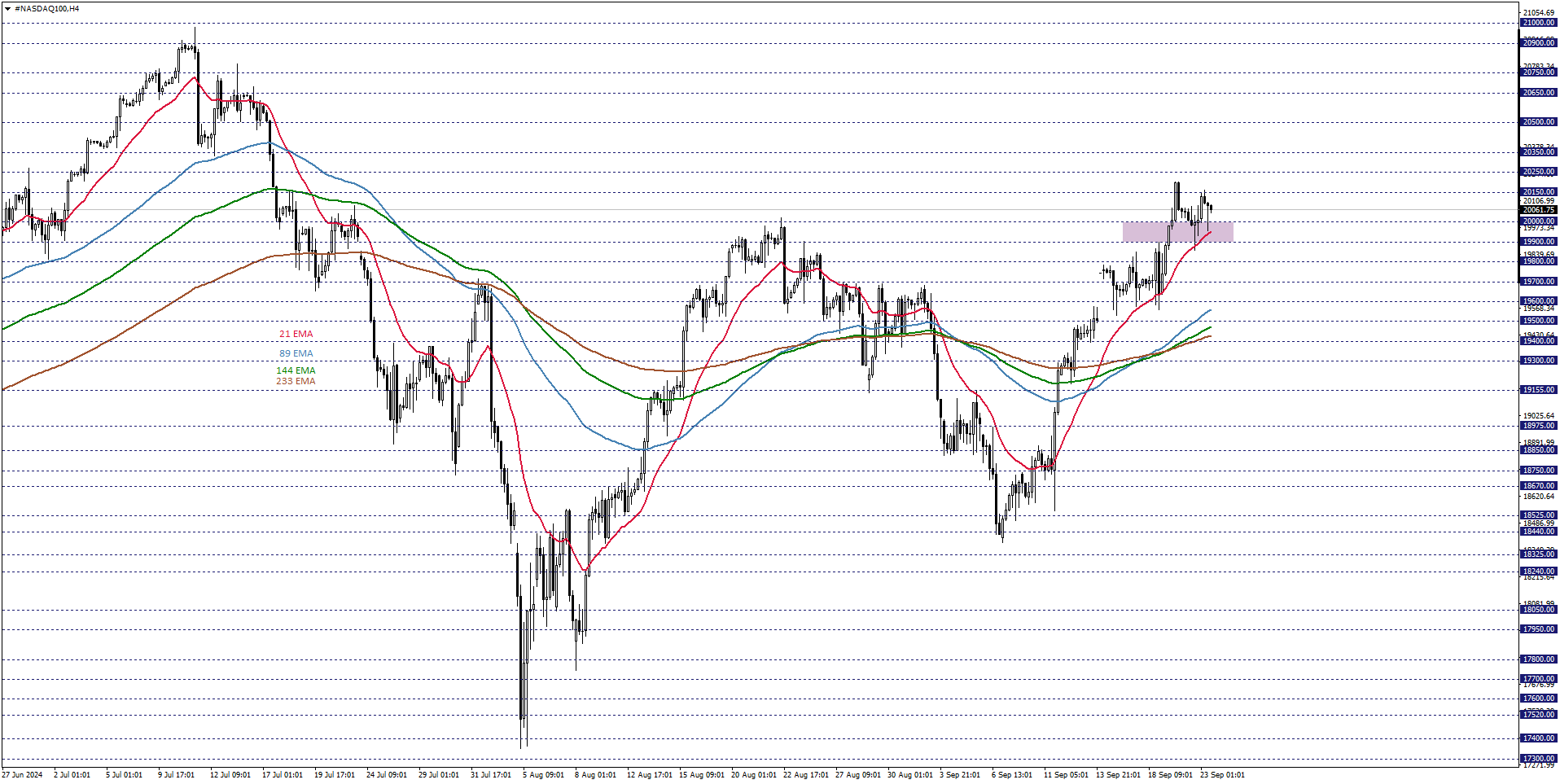Click the 18525.00 level price label
The image size is (1560, 784).
1539,515
